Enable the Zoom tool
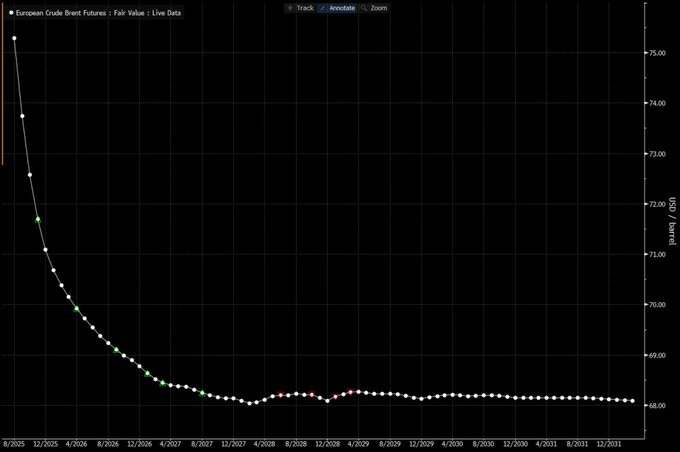 pyautogui.click(x=374, y=8)
